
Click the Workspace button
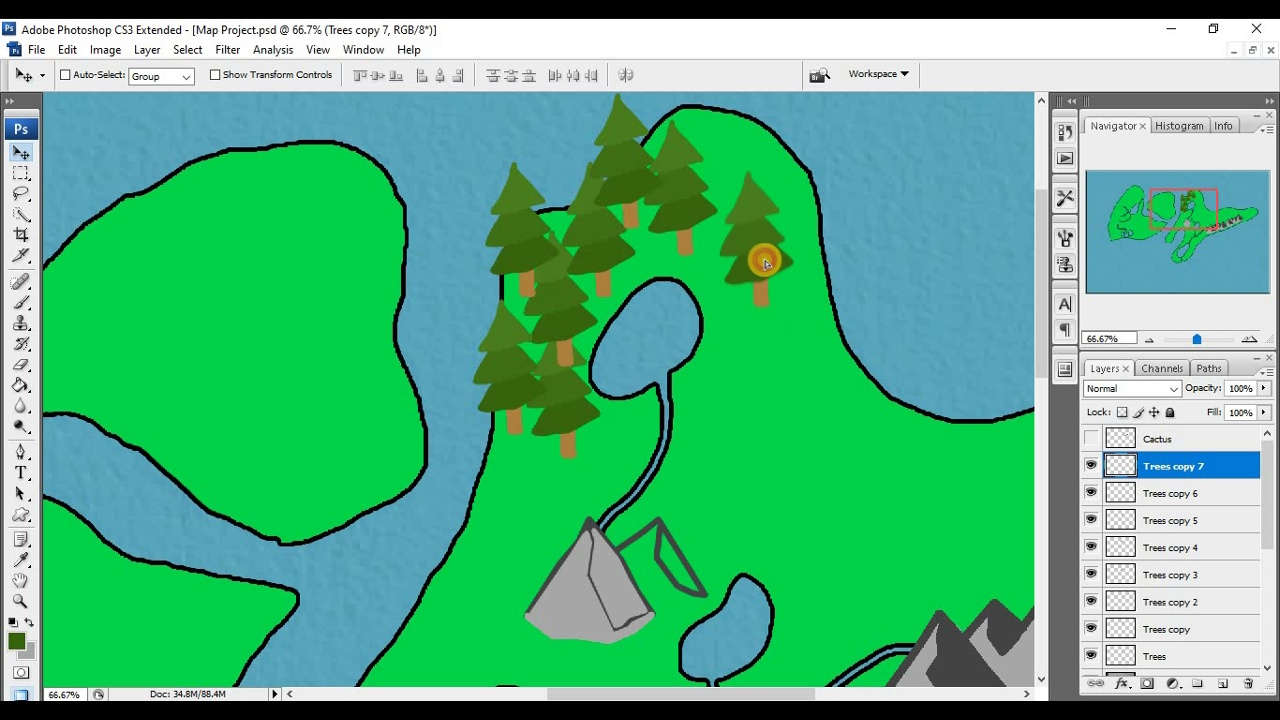[x=873, y=73]
